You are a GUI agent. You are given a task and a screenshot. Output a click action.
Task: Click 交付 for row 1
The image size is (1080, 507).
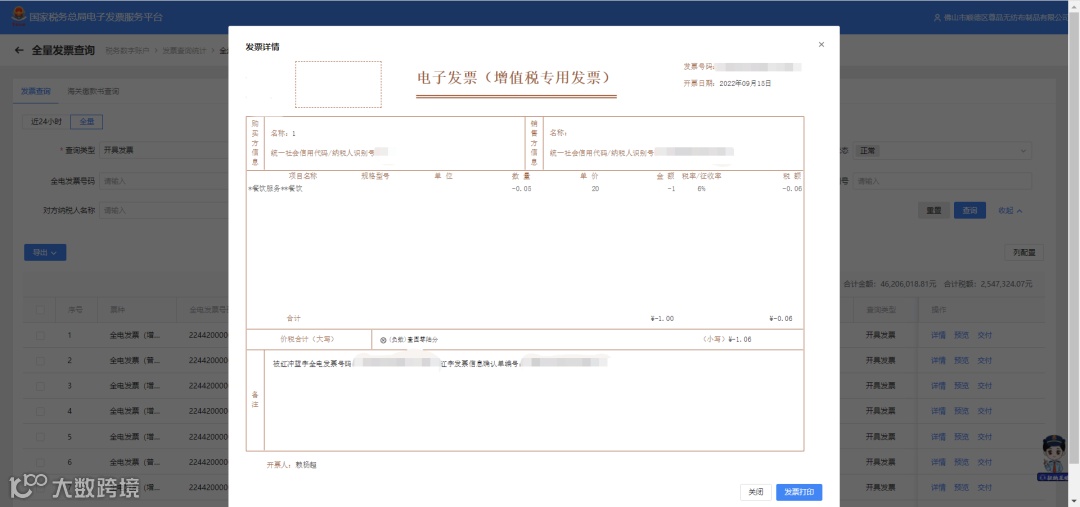(x=984, y=335)
